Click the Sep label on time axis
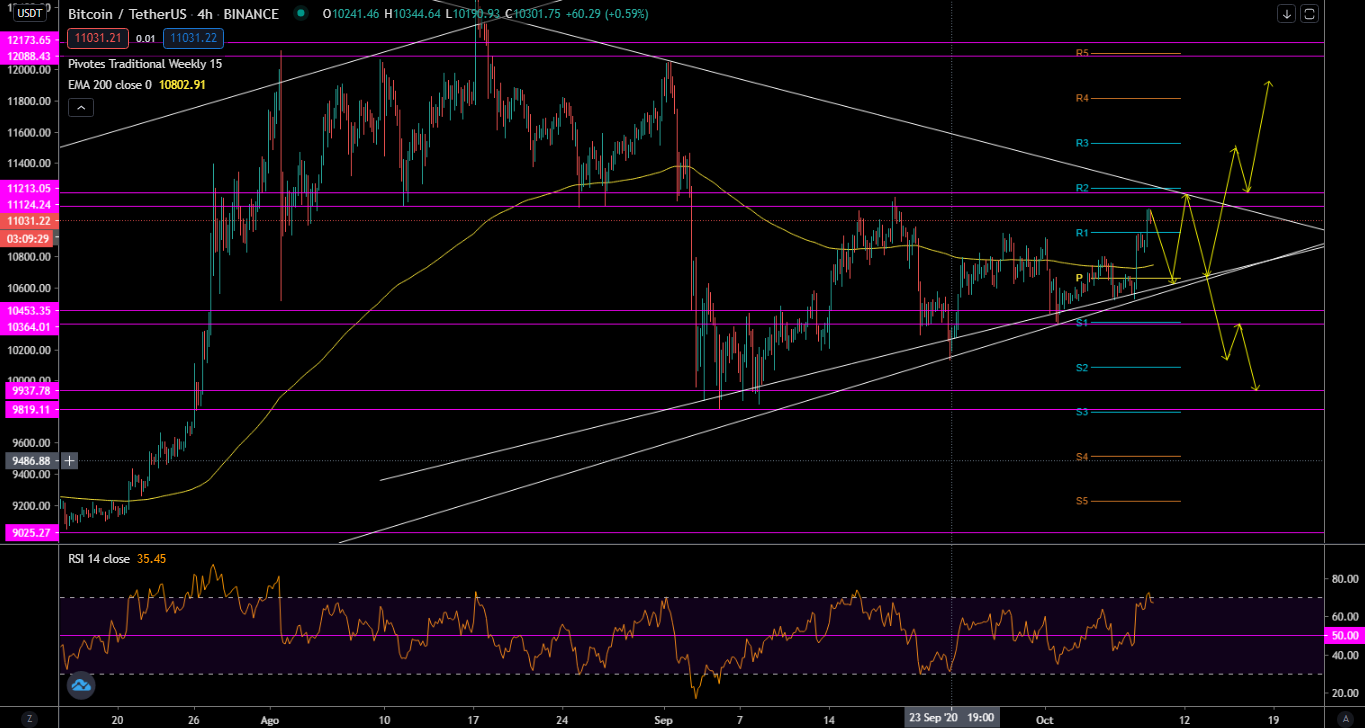The height and width of the screenshot is (728, 1365). tap(664, 719)
